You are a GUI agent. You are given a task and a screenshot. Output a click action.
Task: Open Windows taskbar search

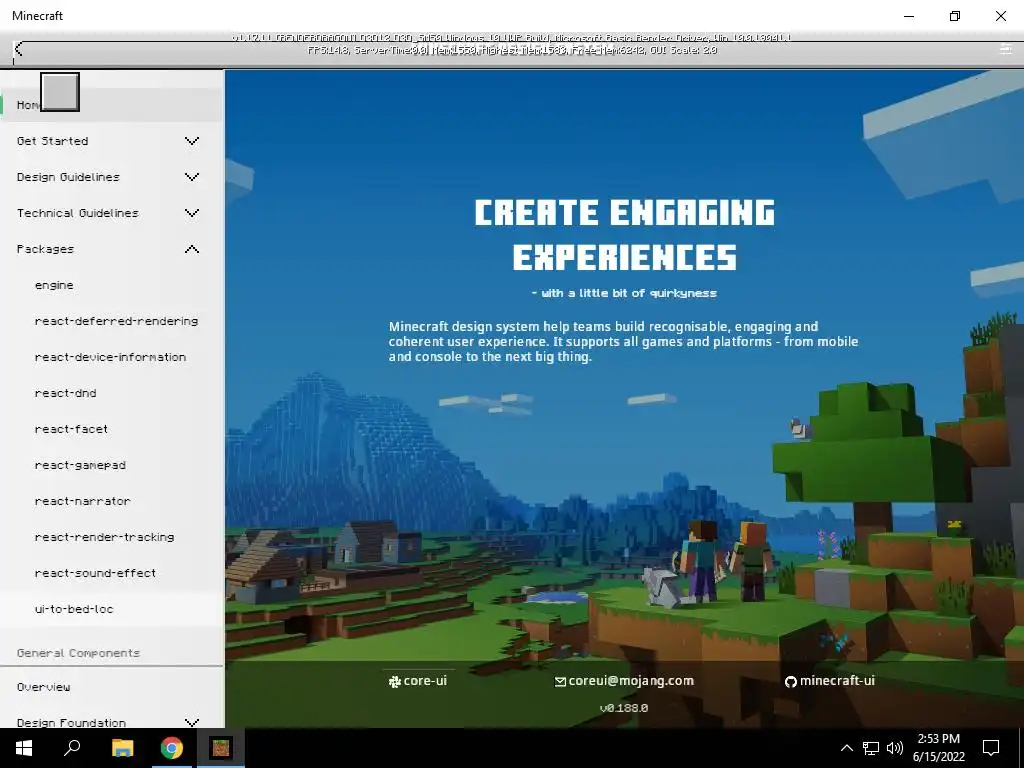[x=72, y=748]
